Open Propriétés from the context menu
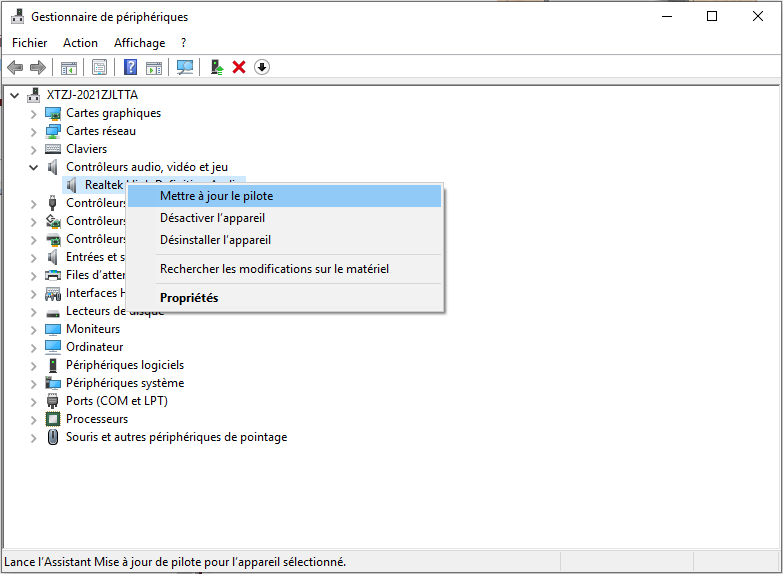Image resolution: width=783 pixels, height=574 pixels. tap(285, 298)
